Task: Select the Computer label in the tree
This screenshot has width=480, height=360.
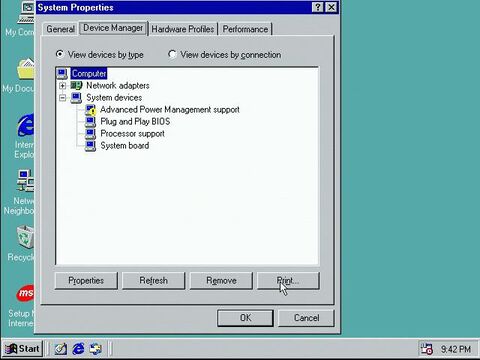Action: coord(89,74)
